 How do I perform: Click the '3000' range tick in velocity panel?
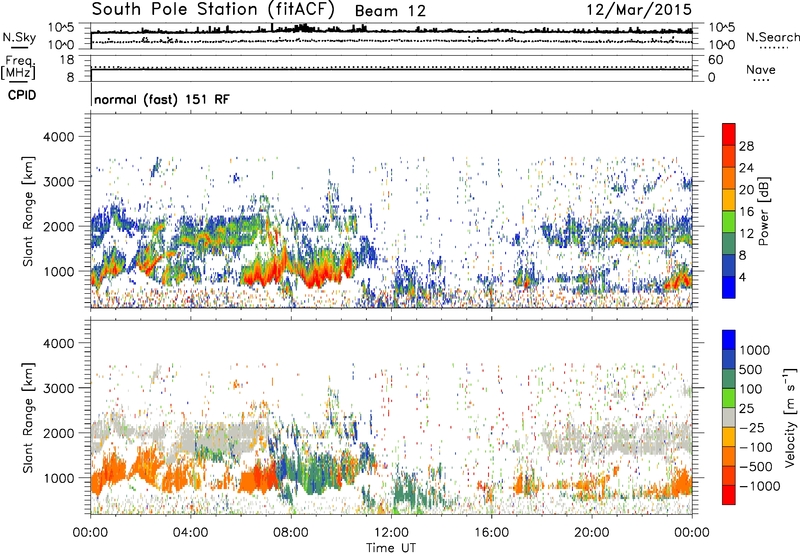point(59,388)
